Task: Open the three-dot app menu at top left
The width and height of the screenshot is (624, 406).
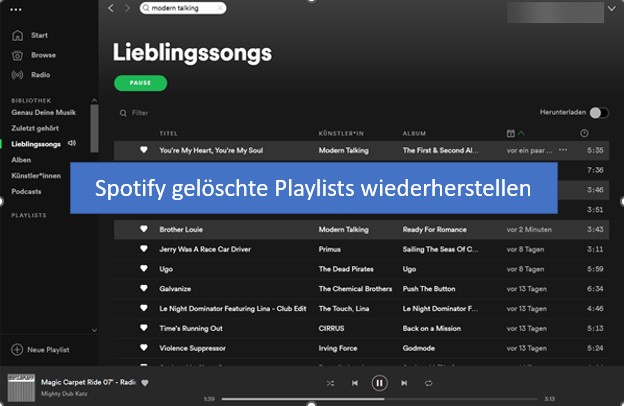Action: click(x=16, y=8)
